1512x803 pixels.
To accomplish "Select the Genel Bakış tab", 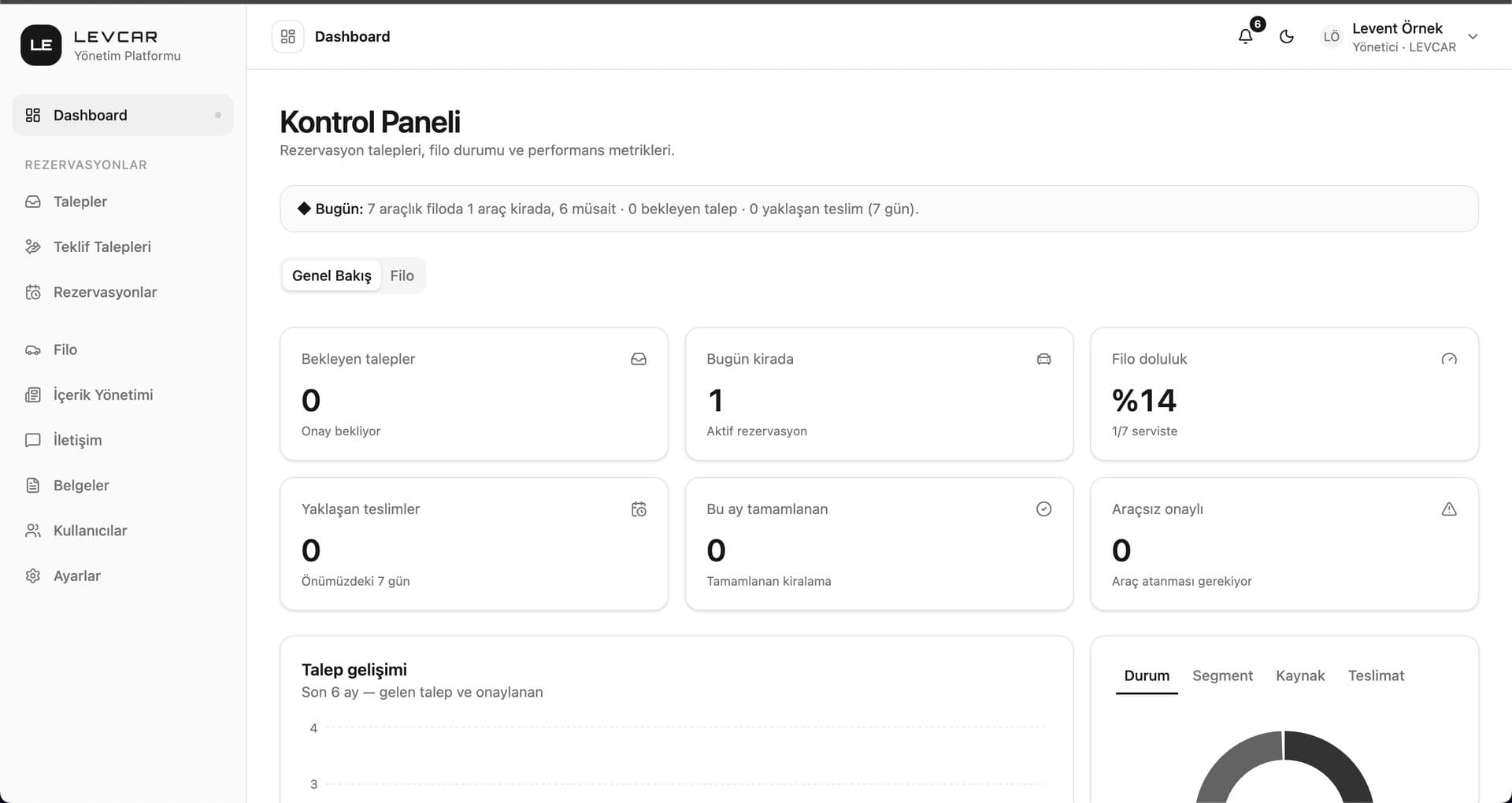I will [332, 276].
